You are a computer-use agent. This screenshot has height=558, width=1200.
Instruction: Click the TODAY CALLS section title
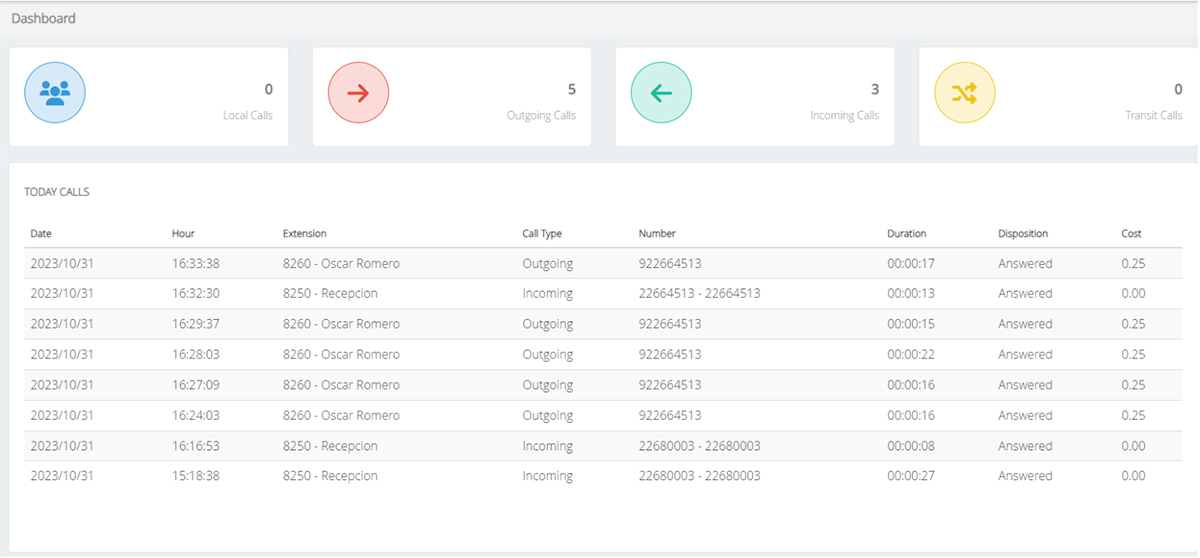point(57,192)
